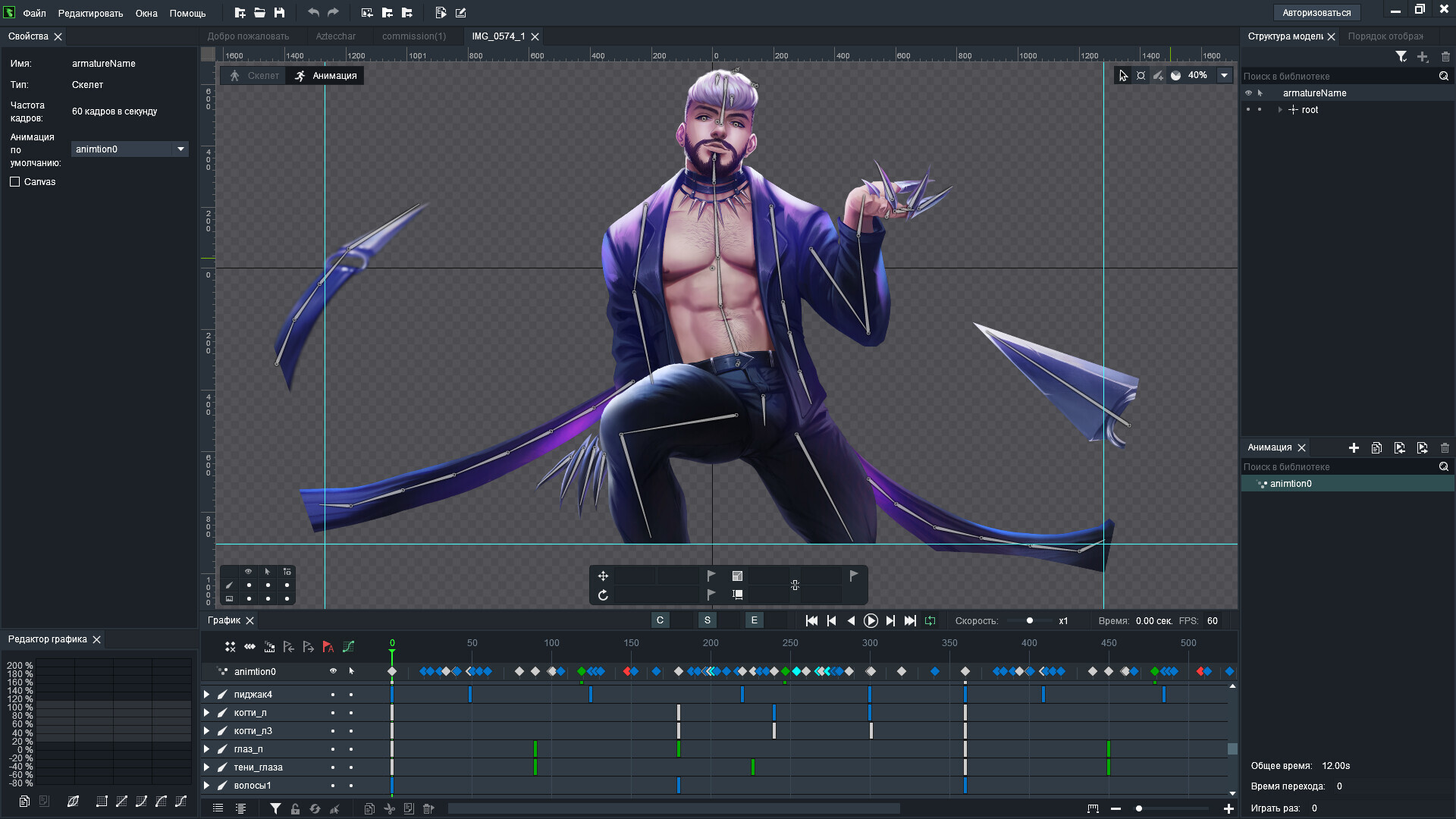1456x819 pixels.
Task: Click the lock icon in timeline bottom bar
Action: tap(295, 809)
